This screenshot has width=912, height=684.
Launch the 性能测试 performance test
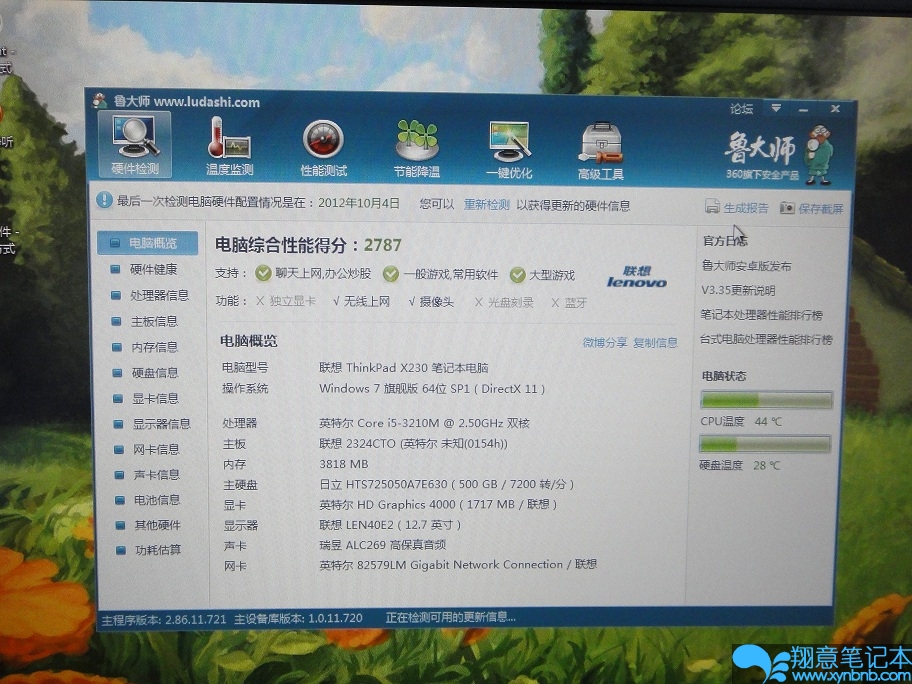tap(323, 147)
